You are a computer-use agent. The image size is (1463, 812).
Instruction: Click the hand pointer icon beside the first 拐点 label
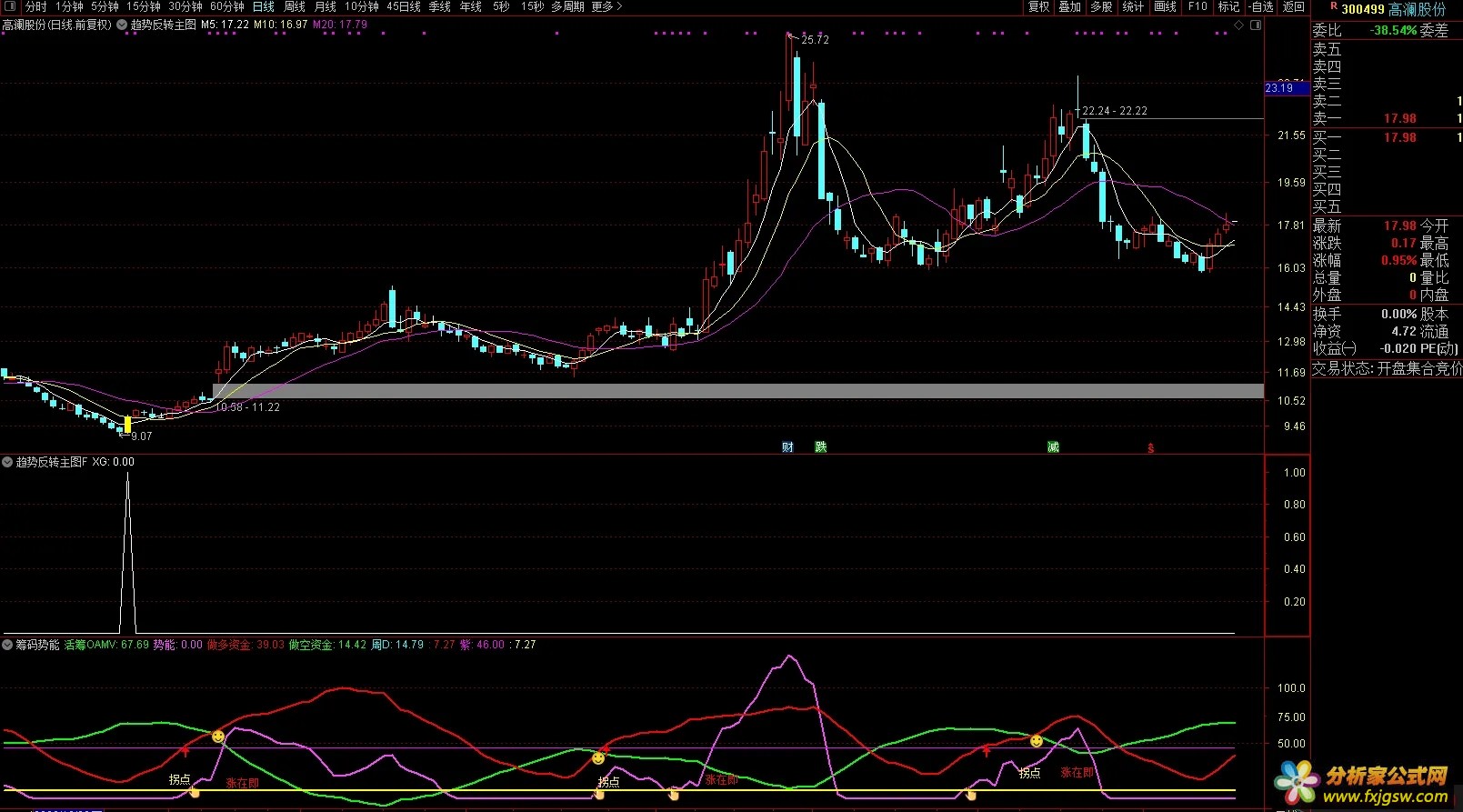195,793
